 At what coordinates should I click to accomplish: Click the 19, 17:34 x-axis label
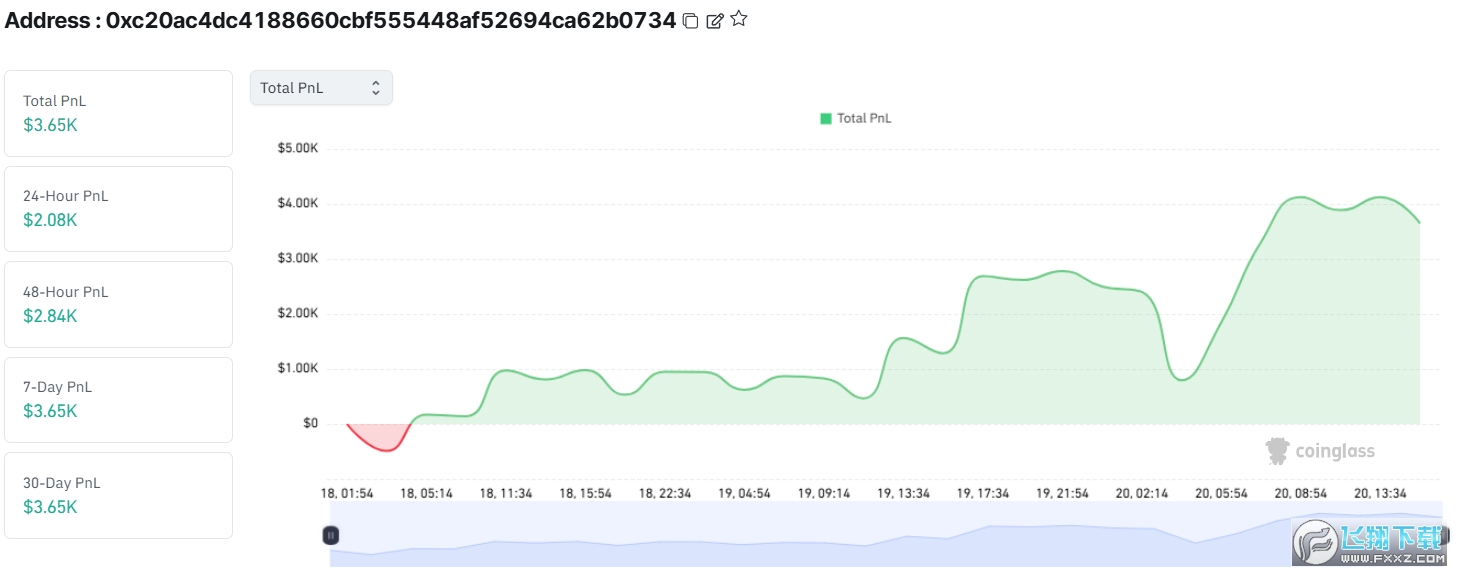pos(983,493)
